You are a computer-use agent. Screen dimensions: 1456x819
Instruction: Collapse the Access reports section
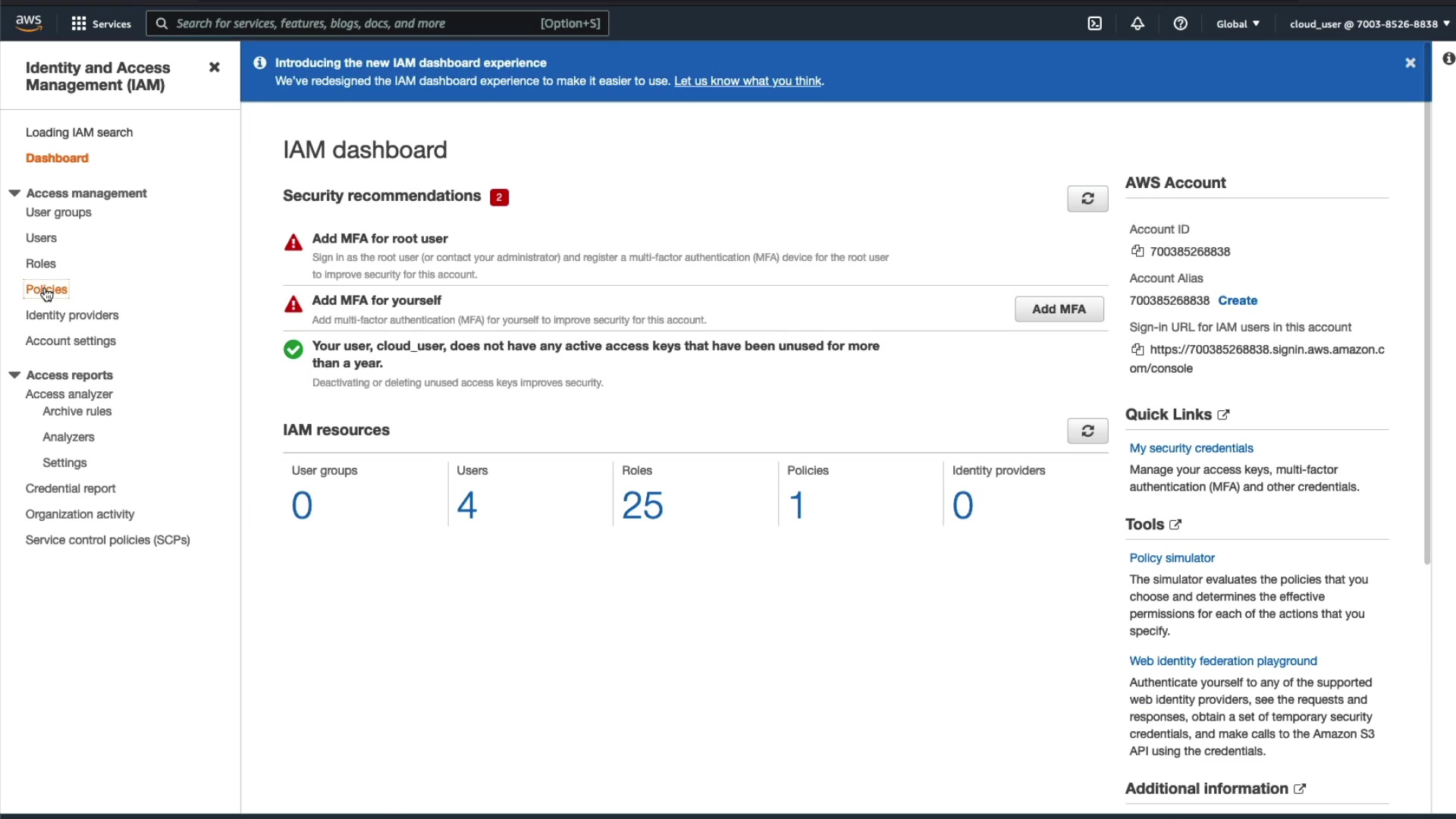14,375
